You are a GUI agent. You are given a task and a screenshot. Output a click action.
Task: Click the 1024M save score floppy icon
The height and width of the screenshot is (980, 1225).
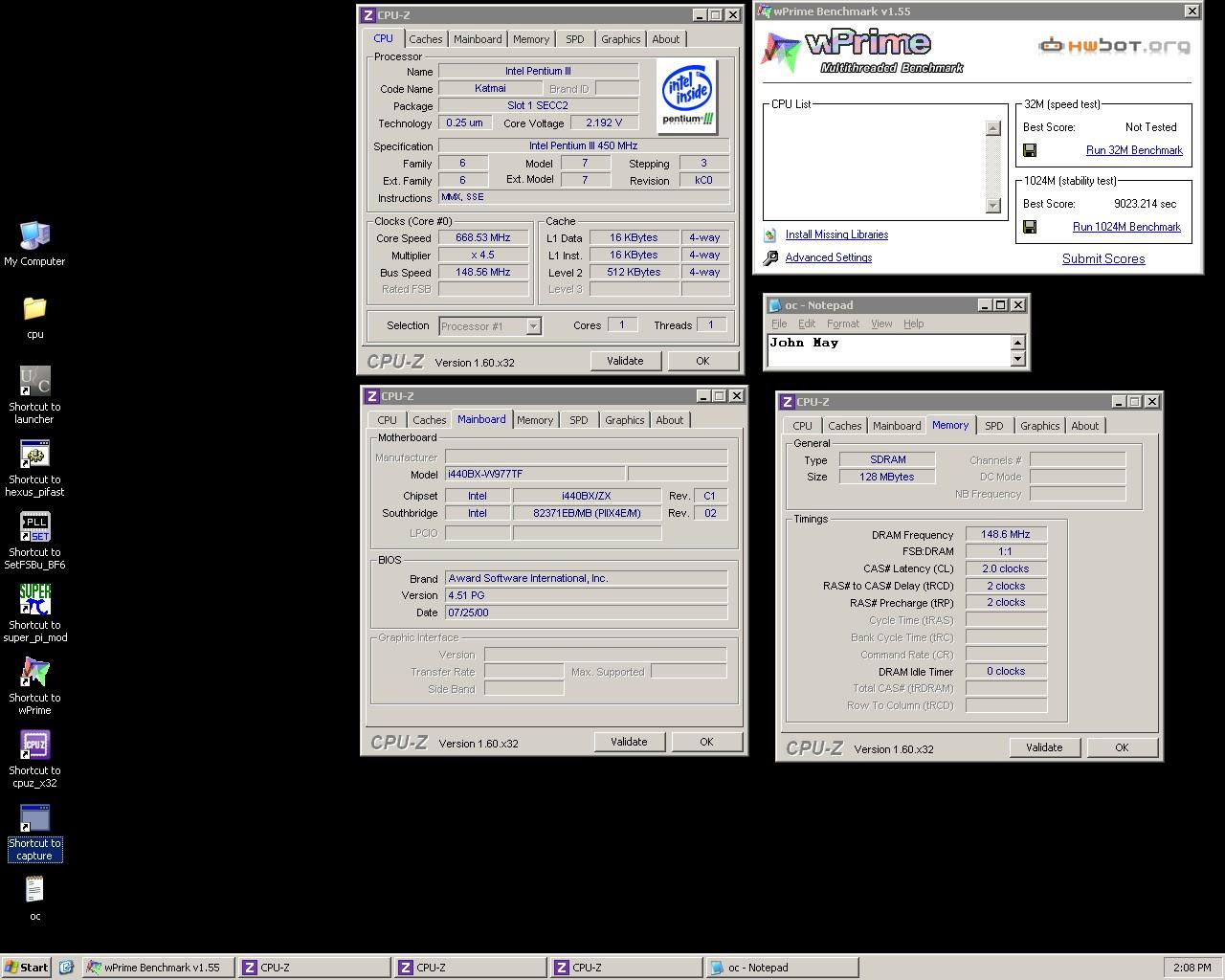coord(1030,227)
